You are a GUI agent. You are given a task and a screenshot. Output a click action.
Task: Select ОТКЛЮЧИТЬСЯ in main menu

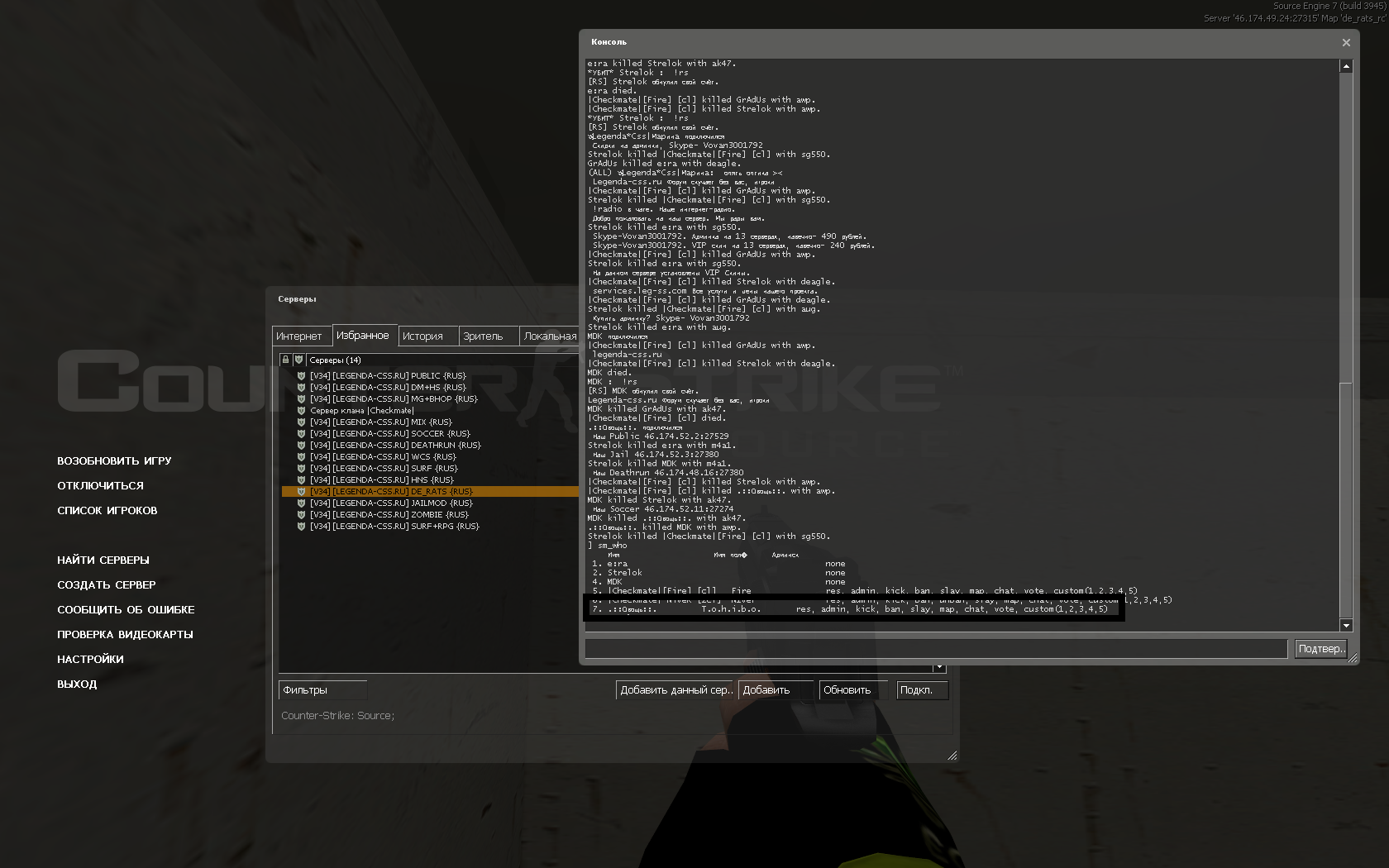tap(100, 486)
